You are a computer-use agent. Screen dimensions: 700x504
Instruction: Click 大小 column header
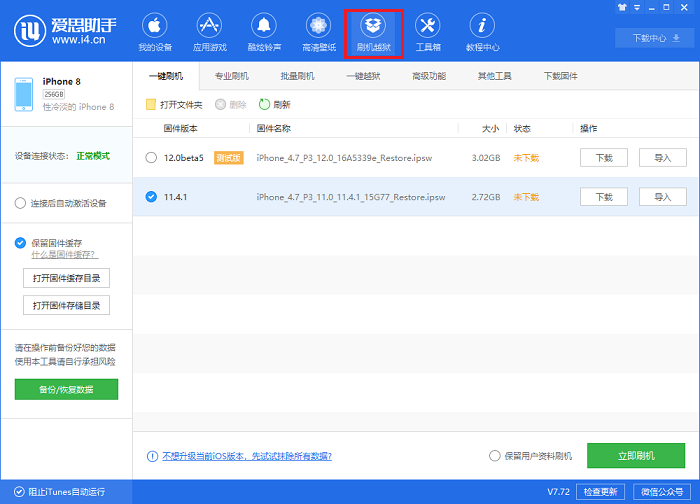491,129
